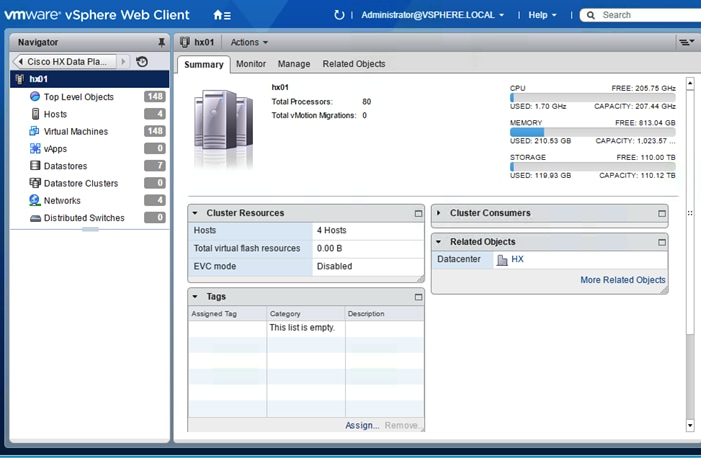This screenshot has height=458, width=701.
Task: Click the vApps icon
Action: 34,148
